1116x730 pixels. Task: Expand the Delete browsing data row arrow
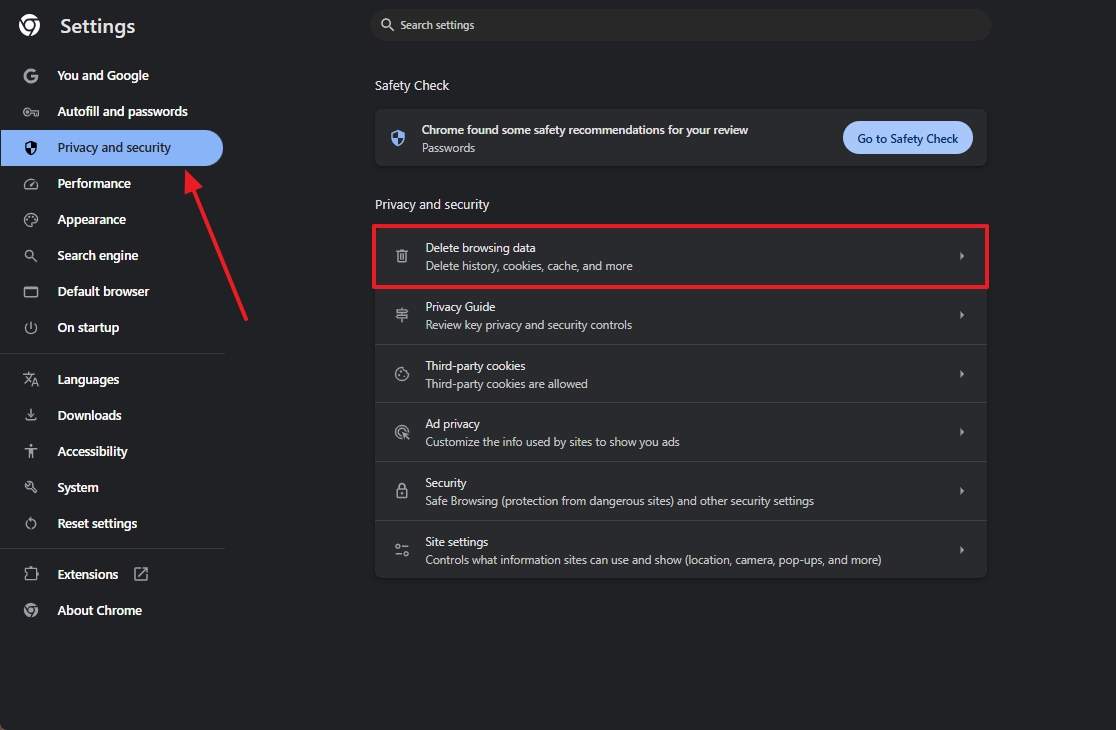pos(962,256)
